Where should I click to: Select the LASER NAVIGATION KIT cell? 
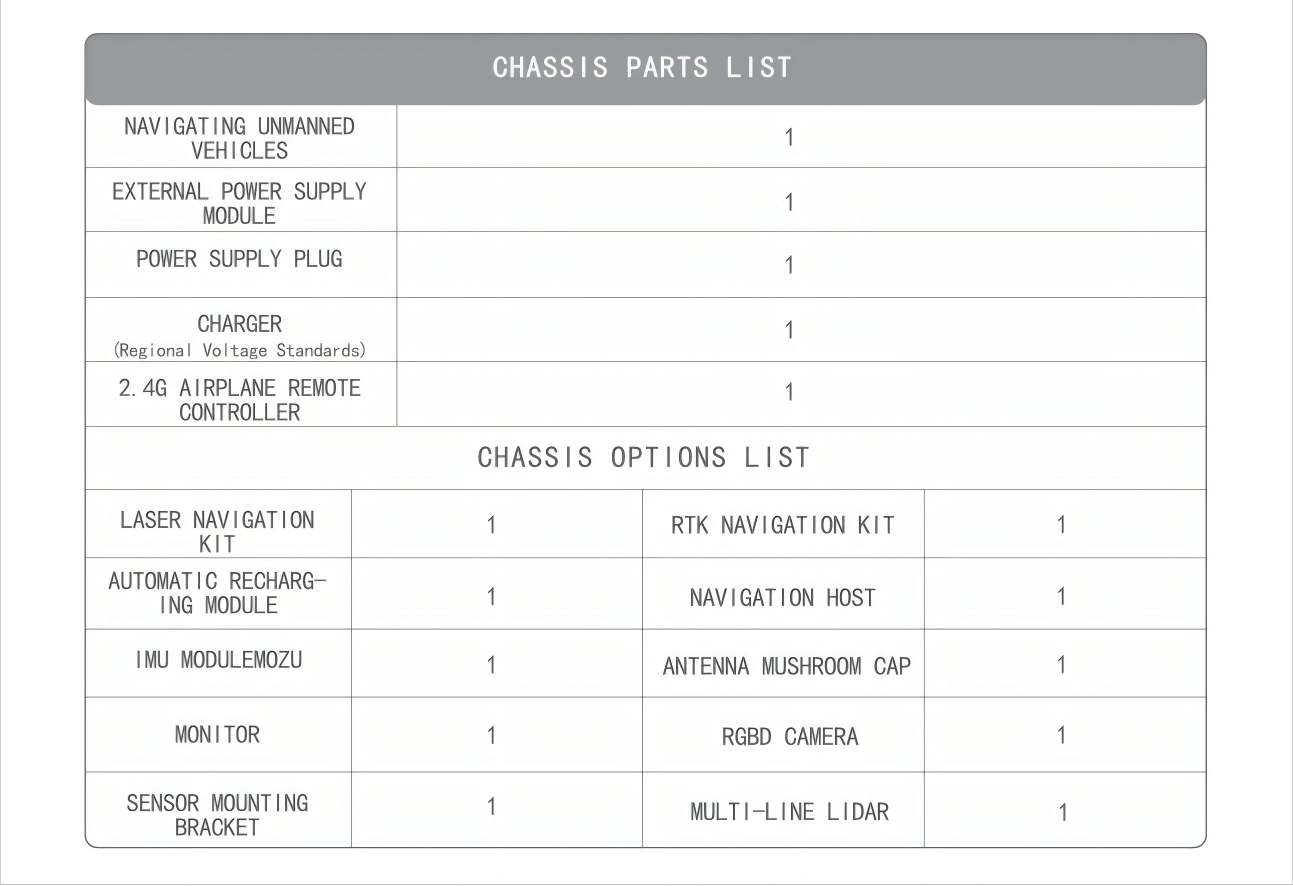(x=217, y=533)
